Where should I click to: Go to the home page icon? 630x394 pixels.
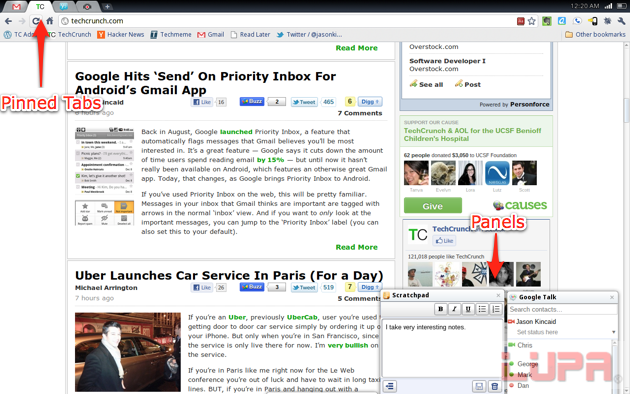pyautogui.click(x=50, y=21)
